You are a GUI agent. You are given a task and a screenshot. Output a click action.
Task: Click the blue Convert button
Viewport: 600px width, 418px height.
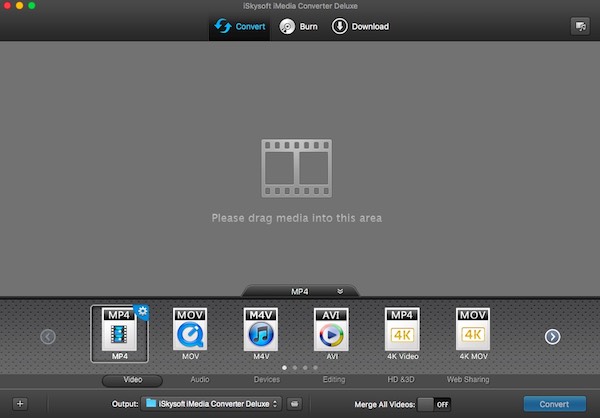click(x=554, y=404)
